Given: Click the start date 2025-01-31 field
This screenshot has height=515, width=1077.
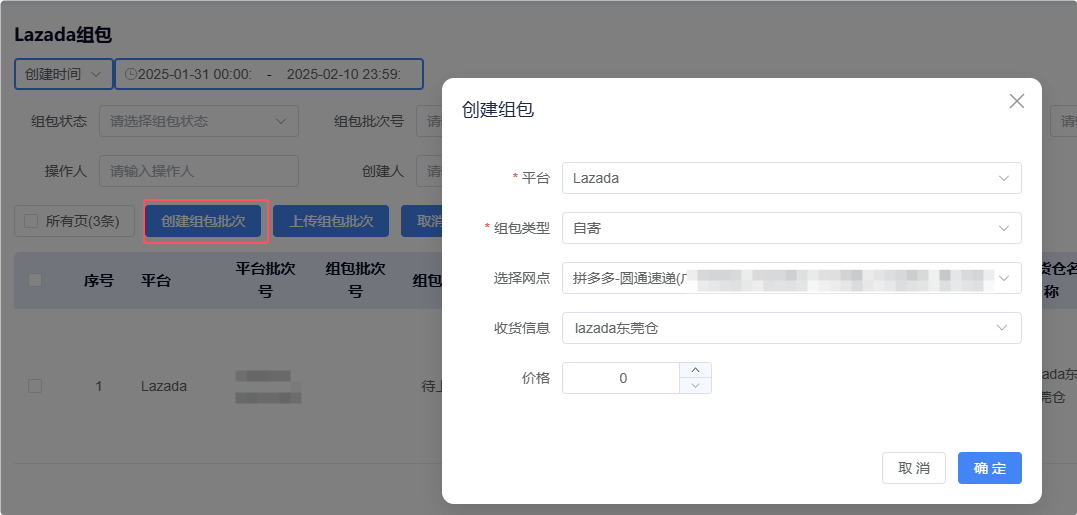Looking at the screenshot, I should [195, 74].
